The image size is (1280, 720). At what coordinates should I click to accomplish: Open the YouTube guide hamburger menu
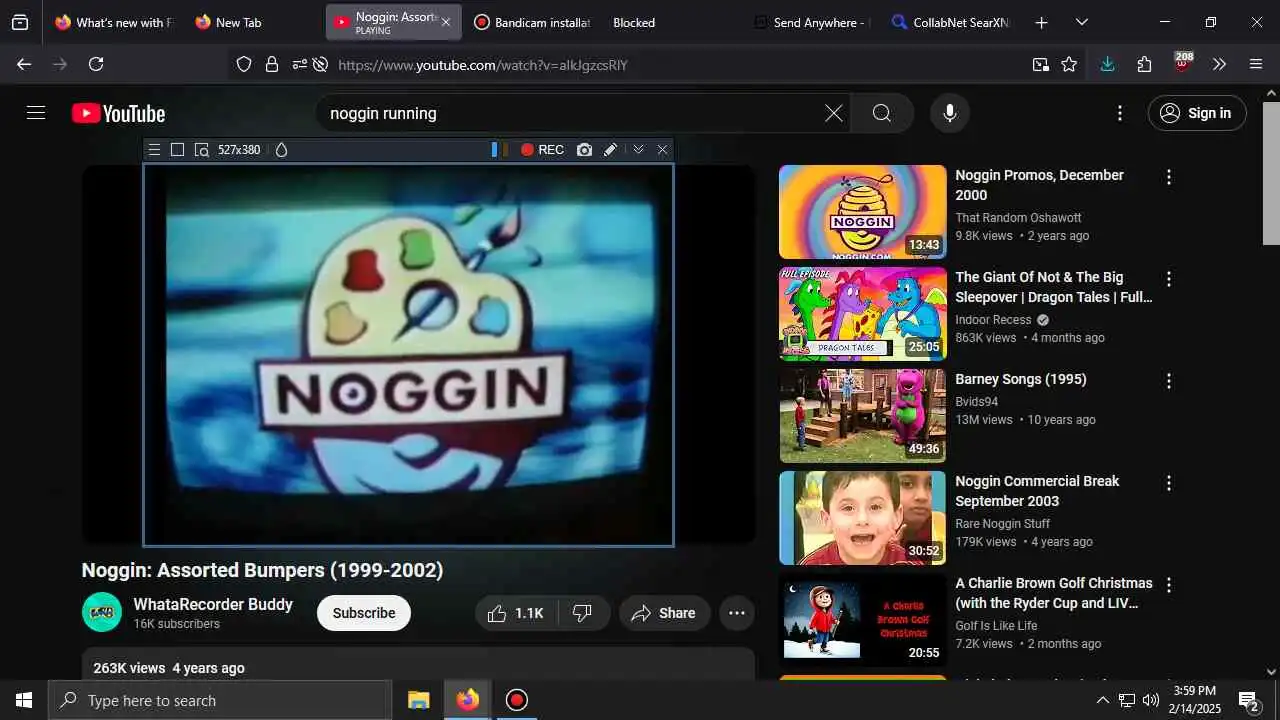coord(36,113)
